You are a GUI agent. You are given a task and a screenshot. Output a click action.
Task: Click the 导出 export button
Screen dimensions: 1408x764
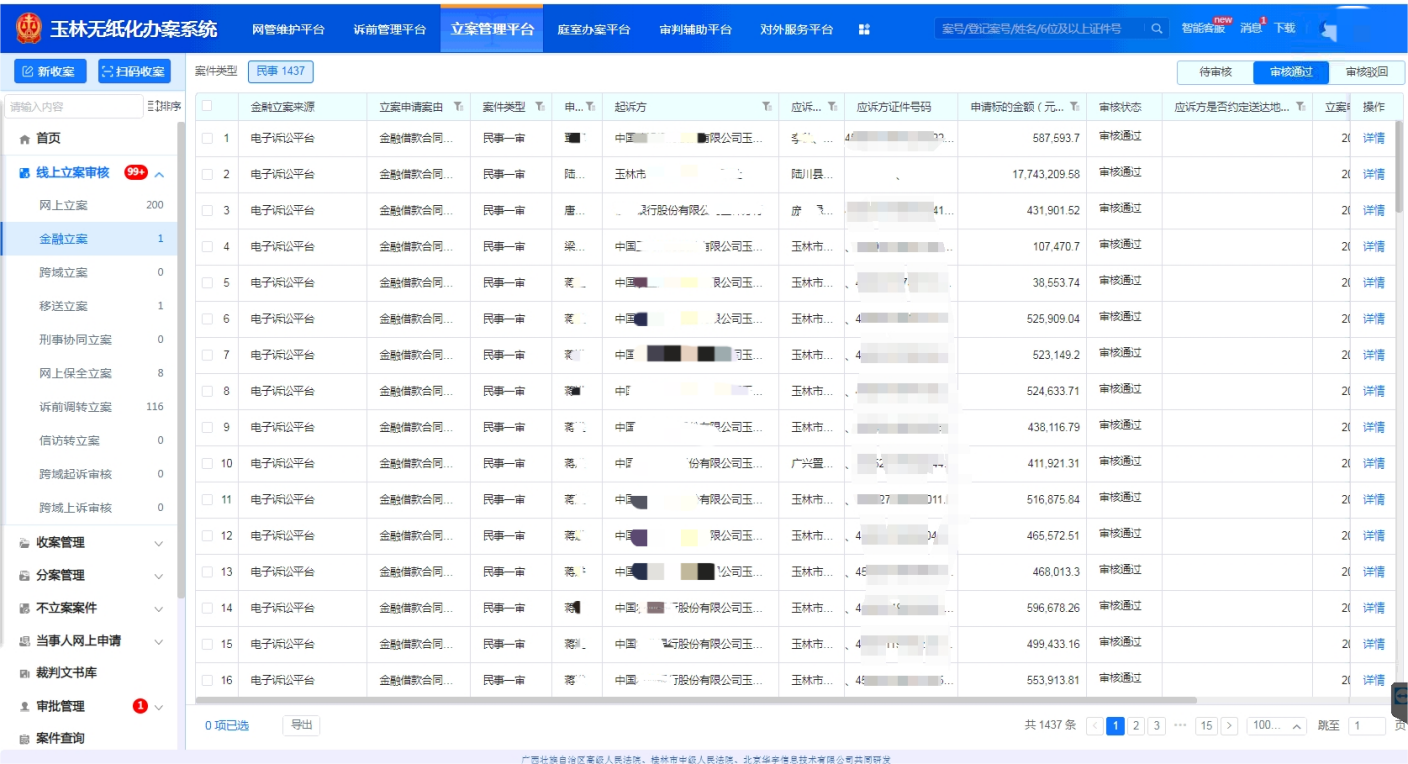coord(301,725)
